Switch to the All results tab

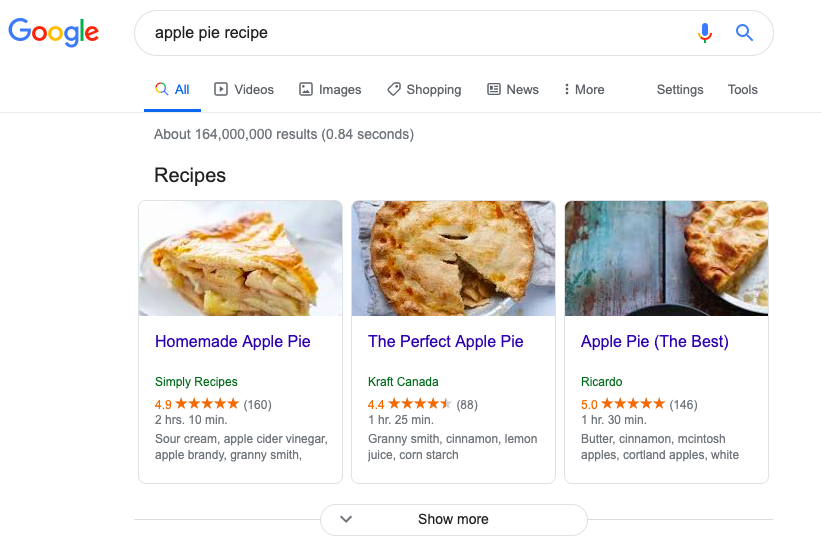(x=172, y=90)
